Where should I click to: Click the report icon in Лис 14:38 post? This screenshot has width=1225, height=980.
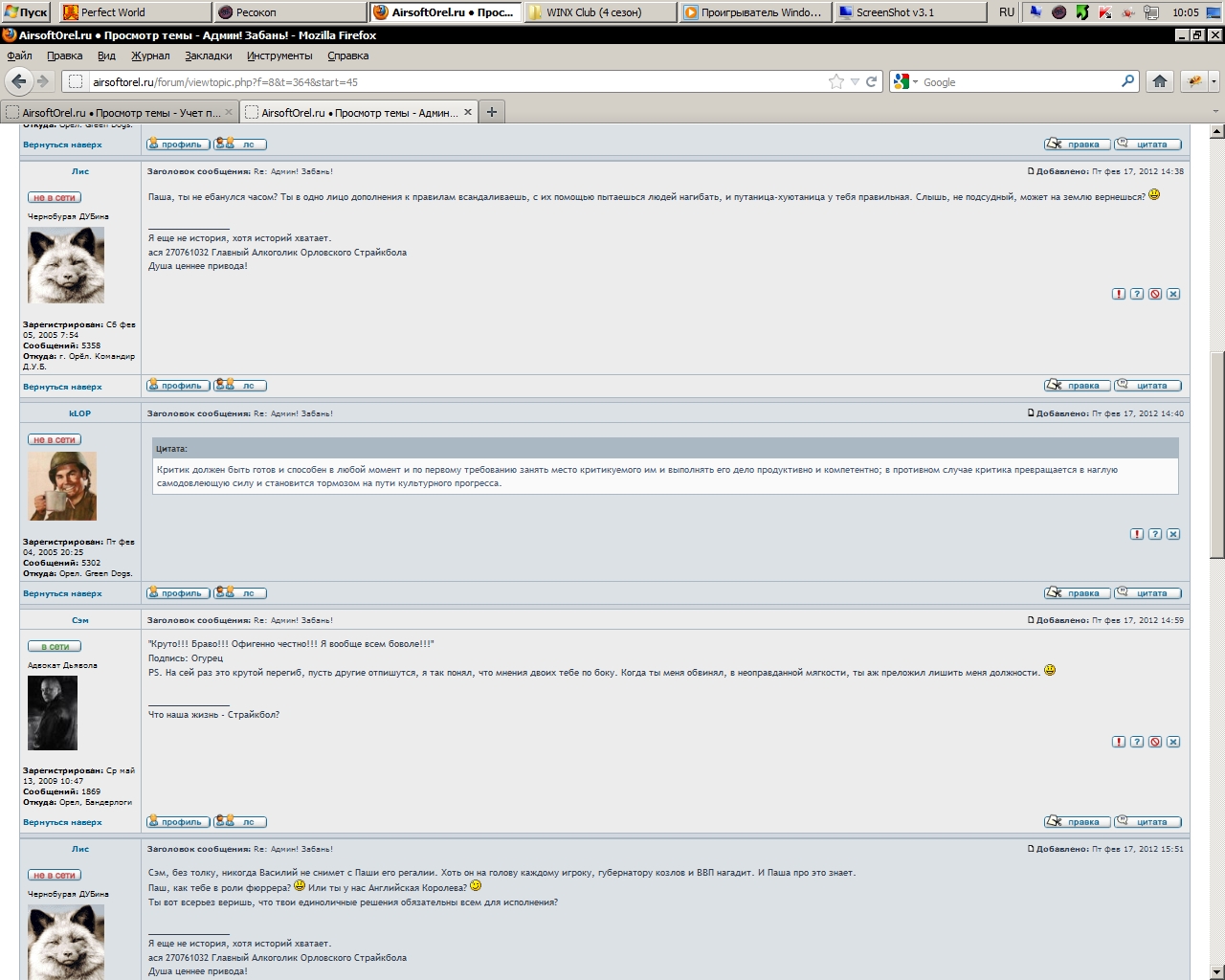pyautogui.click(x=1118, y=294)
